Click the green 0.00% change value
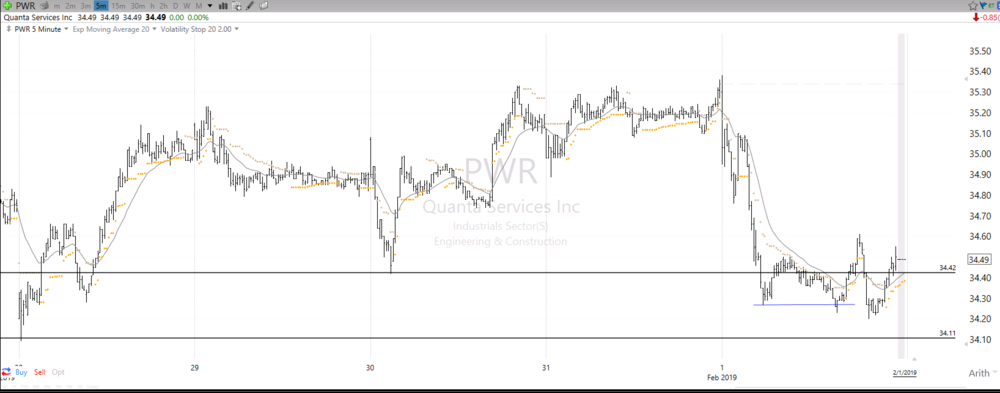The height and width of the screenshot is (393, 1000). [198, 17]
